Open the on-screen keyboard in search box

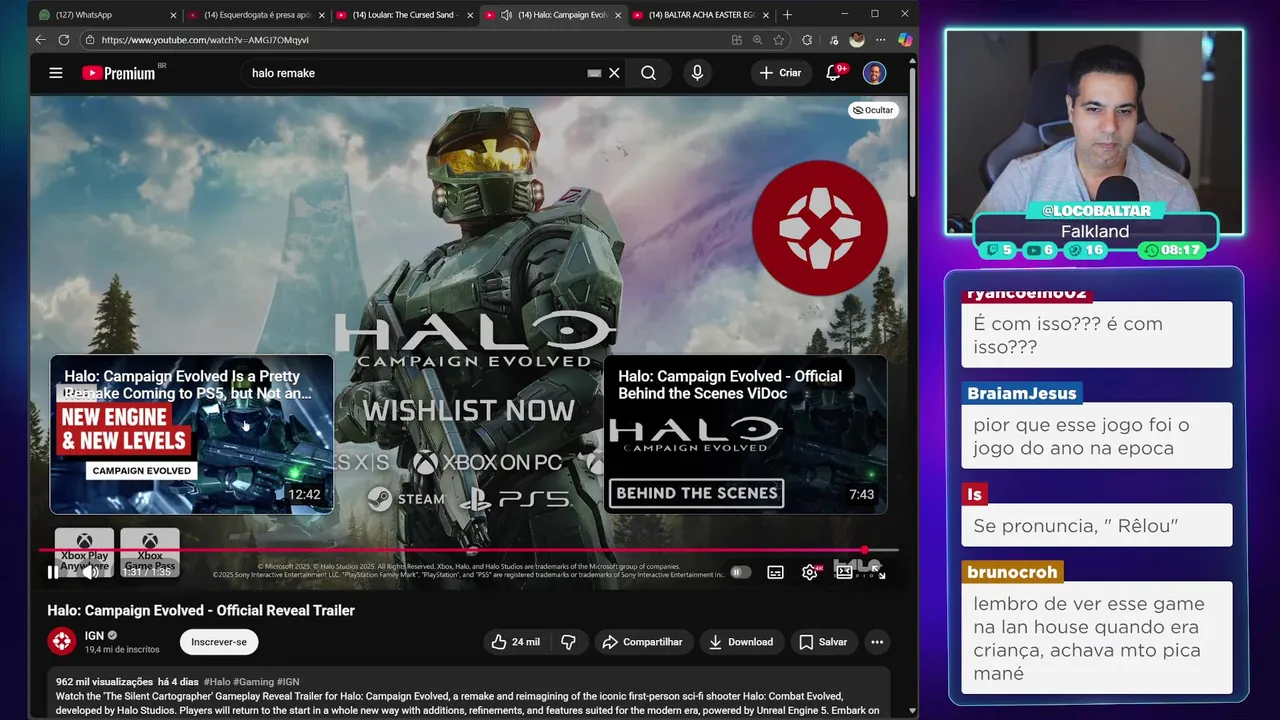click(x=594, y=73)
